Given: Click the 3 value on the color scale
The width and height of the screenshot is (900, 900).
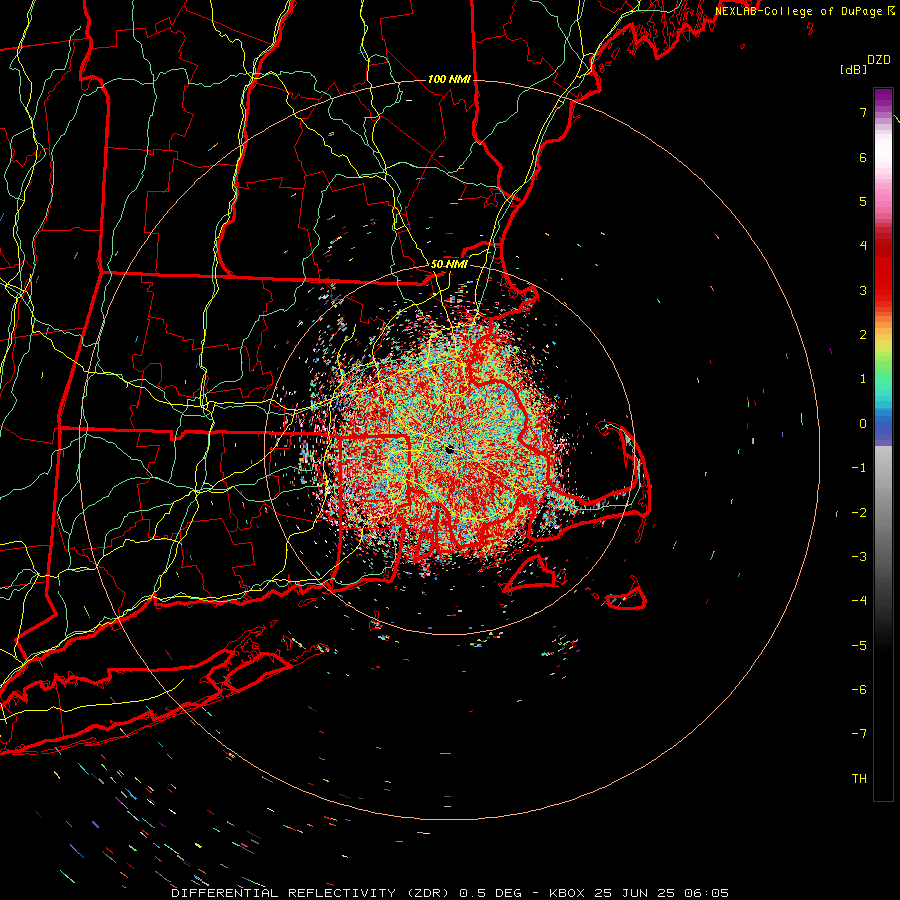Looking at the screenshot, I should [x=863, y=290].
